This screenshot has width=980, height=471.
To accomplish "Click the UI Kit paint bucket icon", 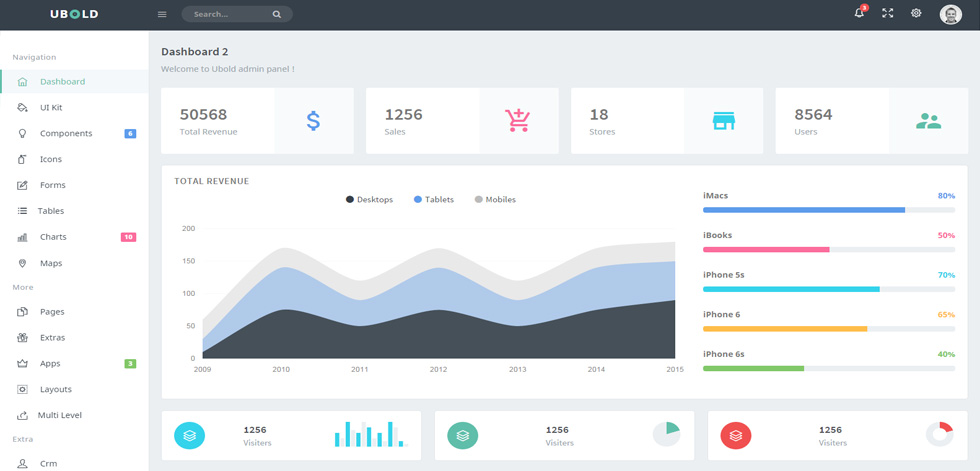I will pos(22,107).
